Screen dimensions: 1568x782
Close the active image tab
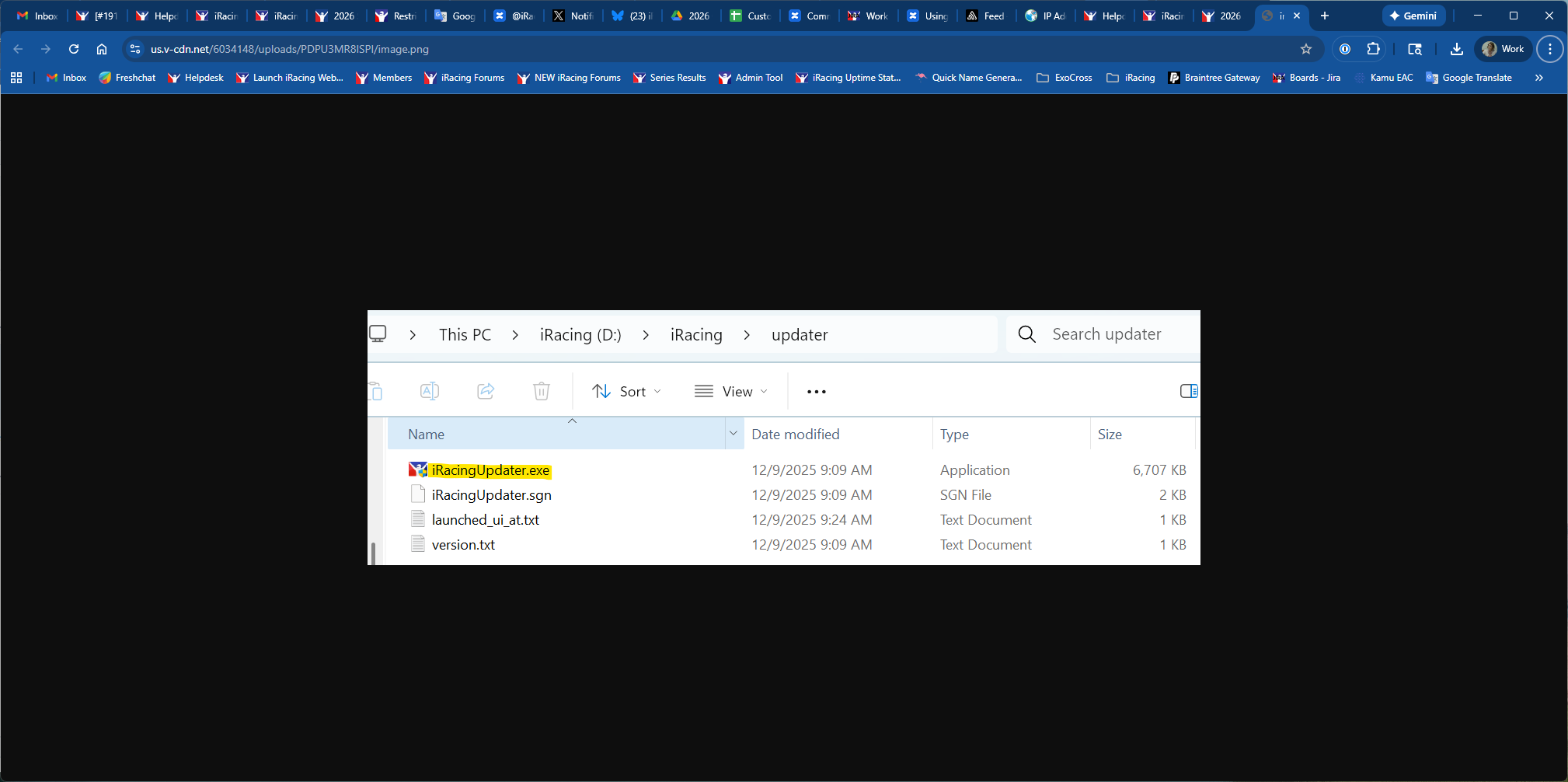(1297, 16)
